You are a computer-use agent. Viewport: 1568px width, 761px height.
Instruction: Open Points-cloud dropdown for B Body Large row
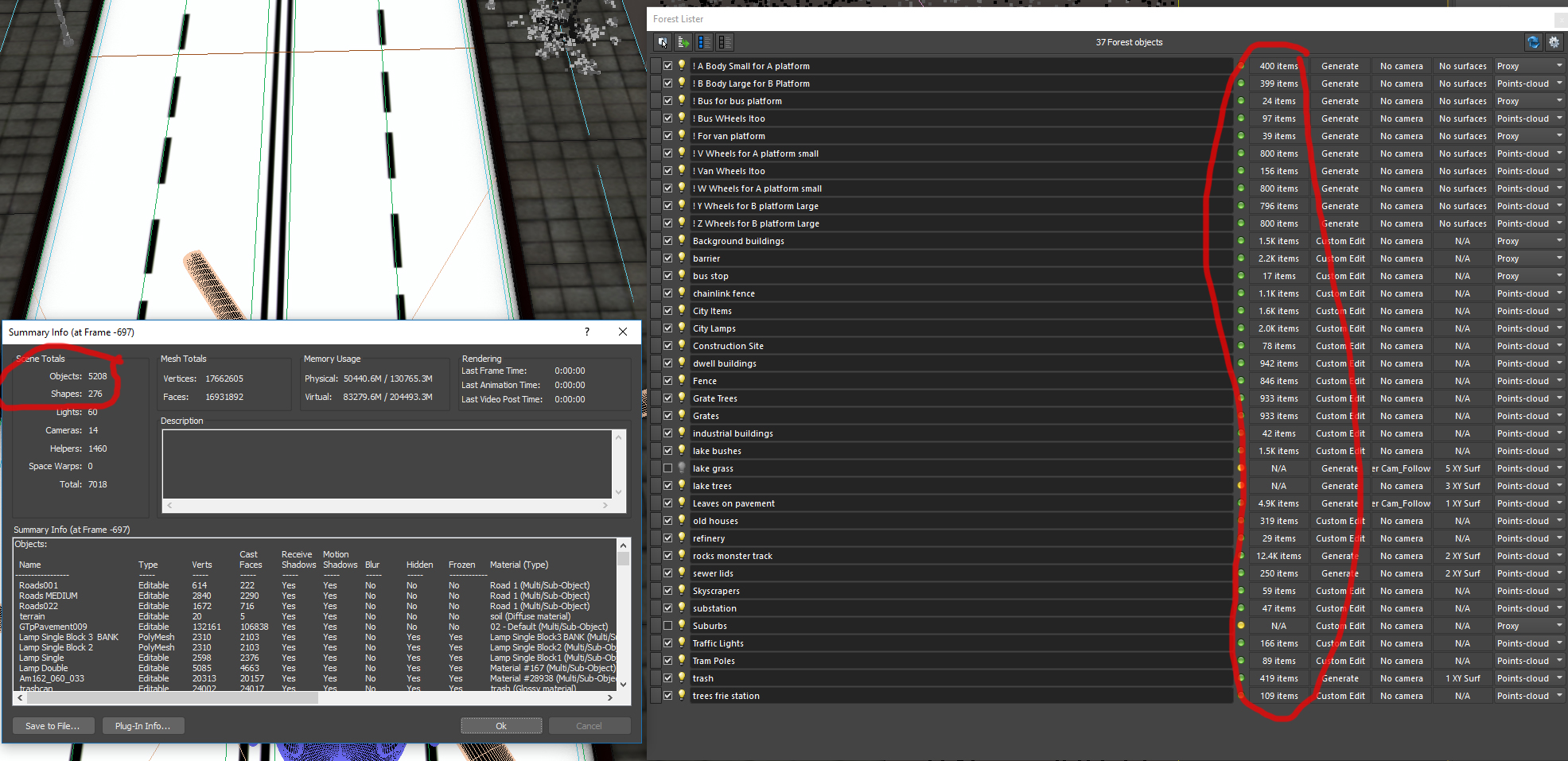[x=1529, y=83]
